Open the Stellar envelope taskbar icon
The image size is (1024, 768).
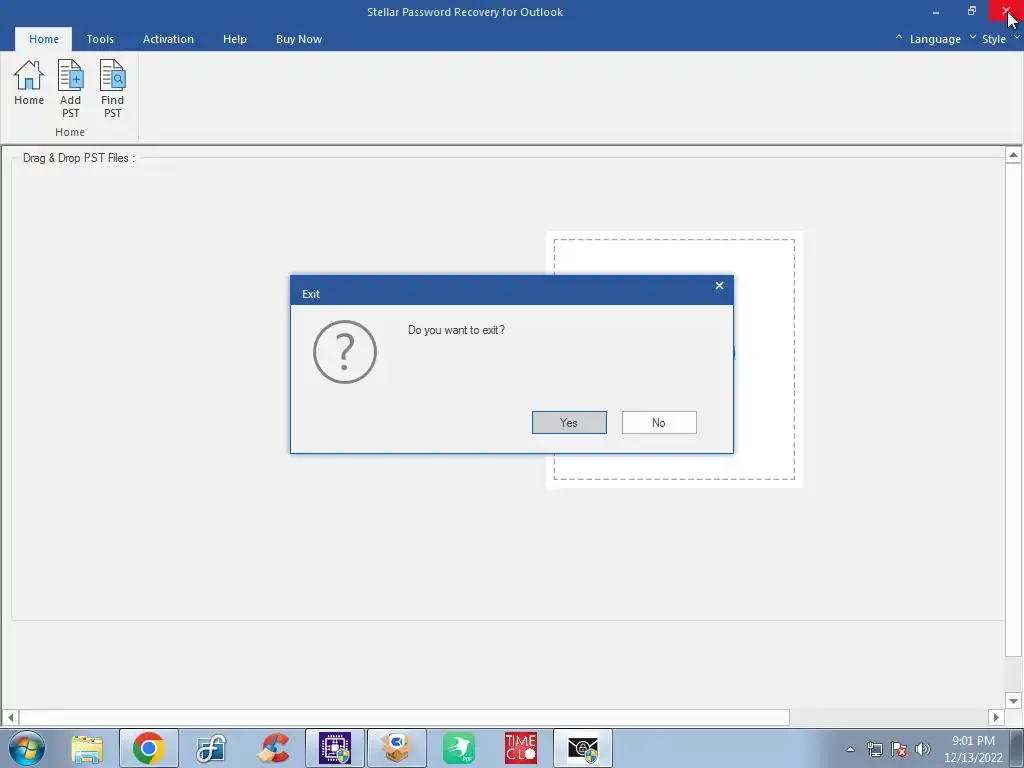pyautogui.click(x=583, y=748)
